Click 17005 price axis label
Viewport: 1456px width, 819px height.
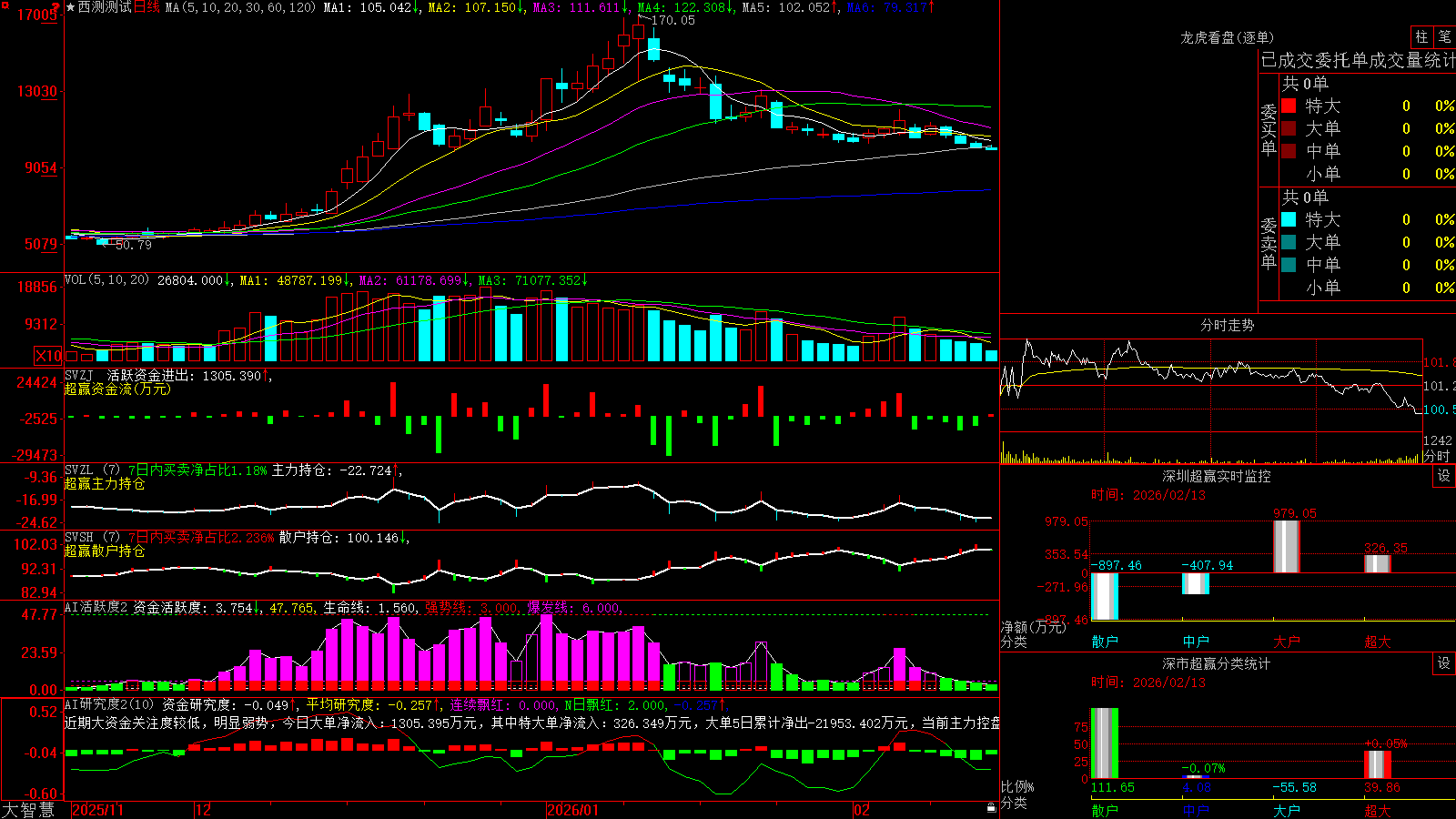[x=38, y=15]
